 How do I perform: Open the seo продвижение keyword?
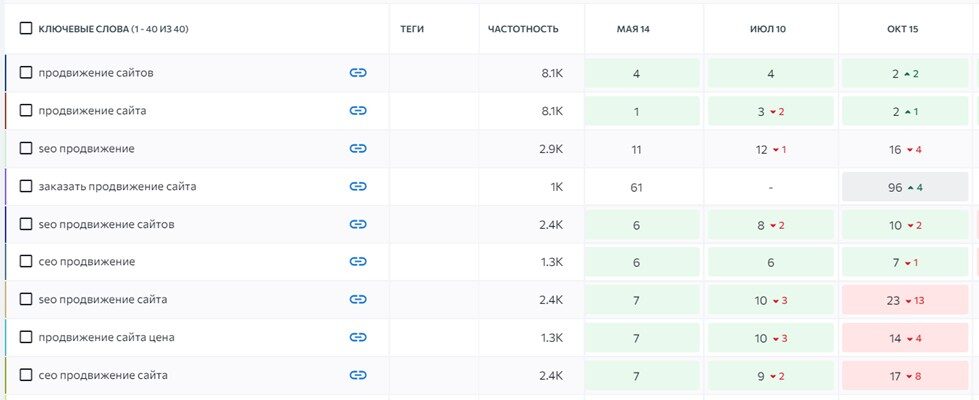(86, 149)
